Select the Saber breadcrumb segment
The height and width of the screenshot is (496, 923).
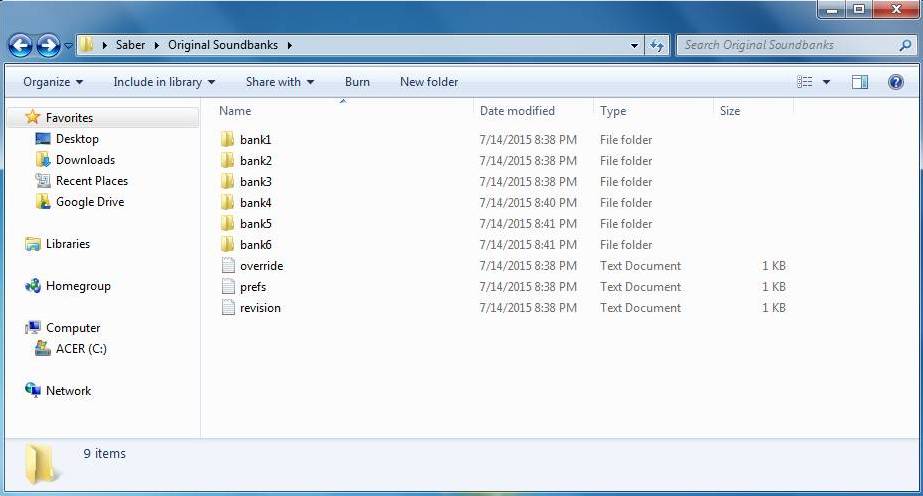[x=130, y=45]
